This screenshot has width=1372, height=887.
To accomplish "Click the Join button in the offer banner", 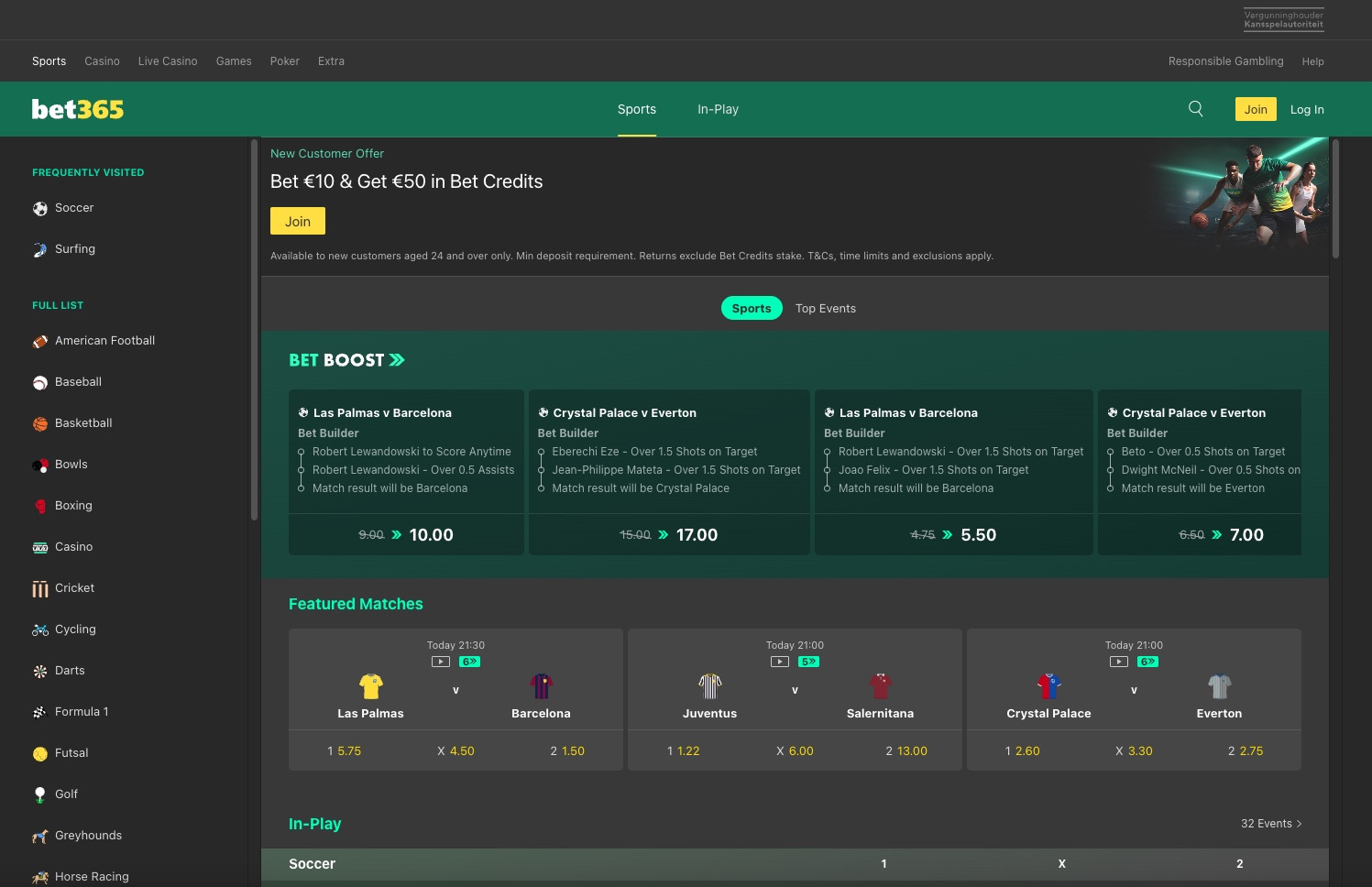I will [297, 221].
